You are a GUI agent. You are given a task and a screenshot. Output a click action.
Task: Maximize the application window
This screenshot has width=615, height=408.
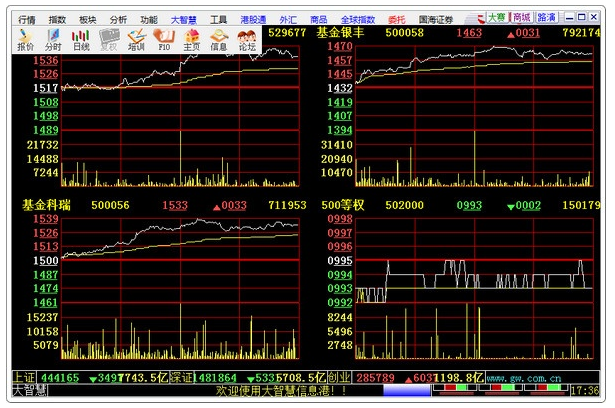[x=582, y=17]
